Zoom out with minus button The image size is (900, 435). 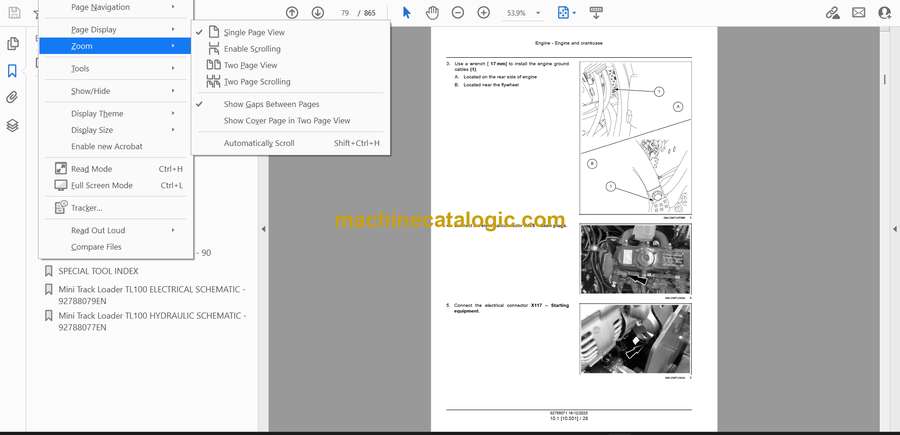point(457,13)
